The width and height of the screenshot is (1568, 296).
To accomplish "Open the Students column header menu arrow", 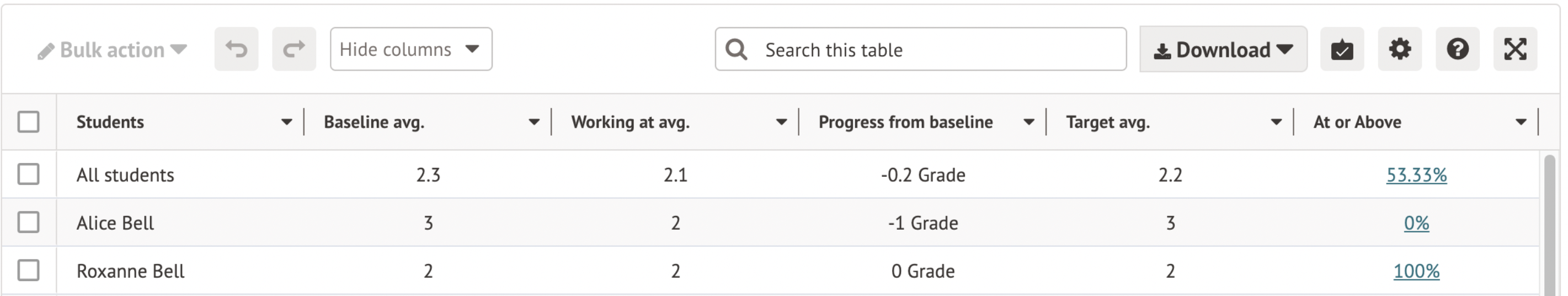I will click(287, 123).
